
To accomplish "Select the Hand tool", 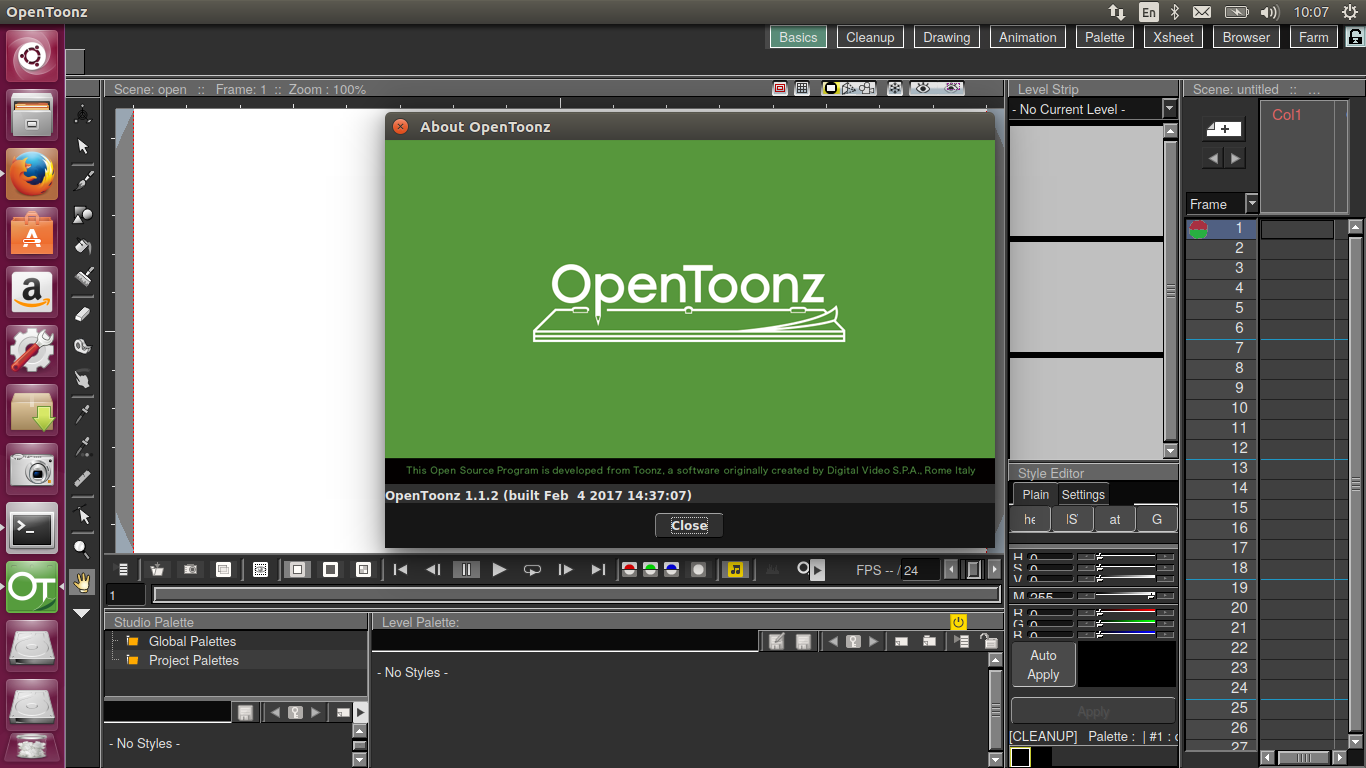I will click(83, 581).
